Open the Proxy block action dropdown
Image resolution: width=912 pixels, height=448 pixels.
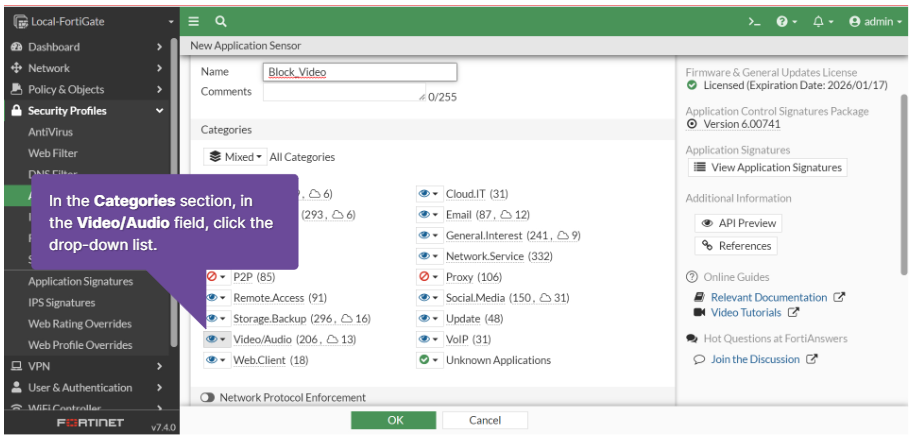(429, 277)
